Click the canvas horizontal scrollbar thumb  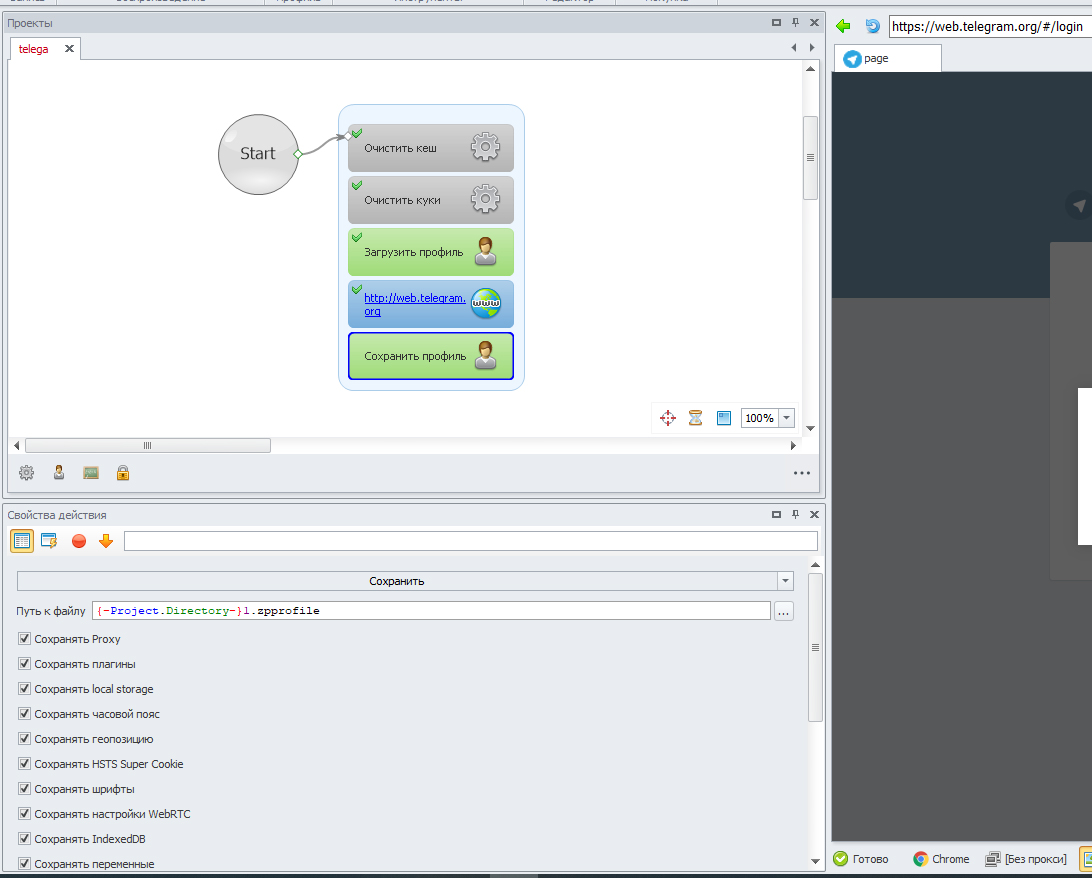(x=148, y=446)
